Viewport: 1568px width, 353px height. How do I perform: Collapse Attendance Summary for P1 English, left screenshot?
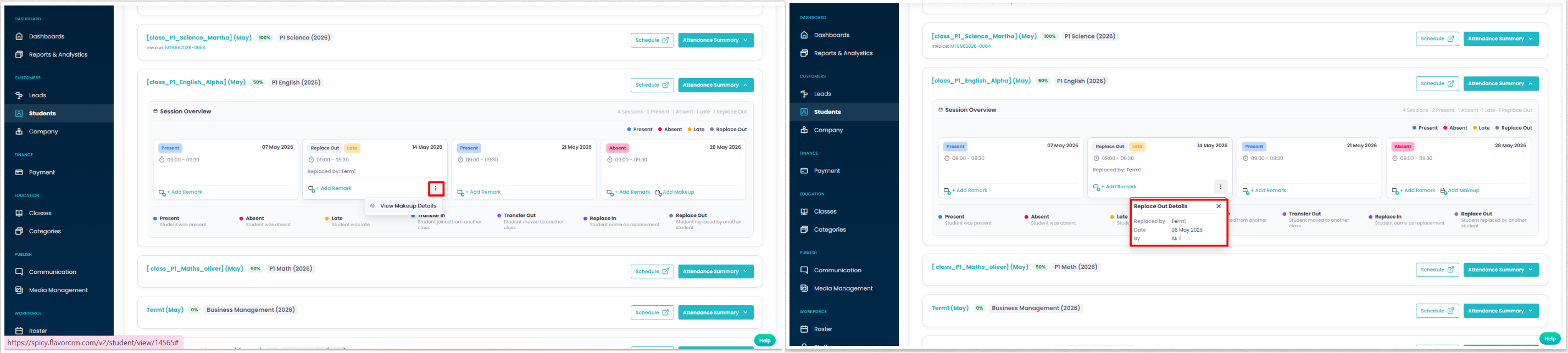pyautogui.click(x=716, y=85)
